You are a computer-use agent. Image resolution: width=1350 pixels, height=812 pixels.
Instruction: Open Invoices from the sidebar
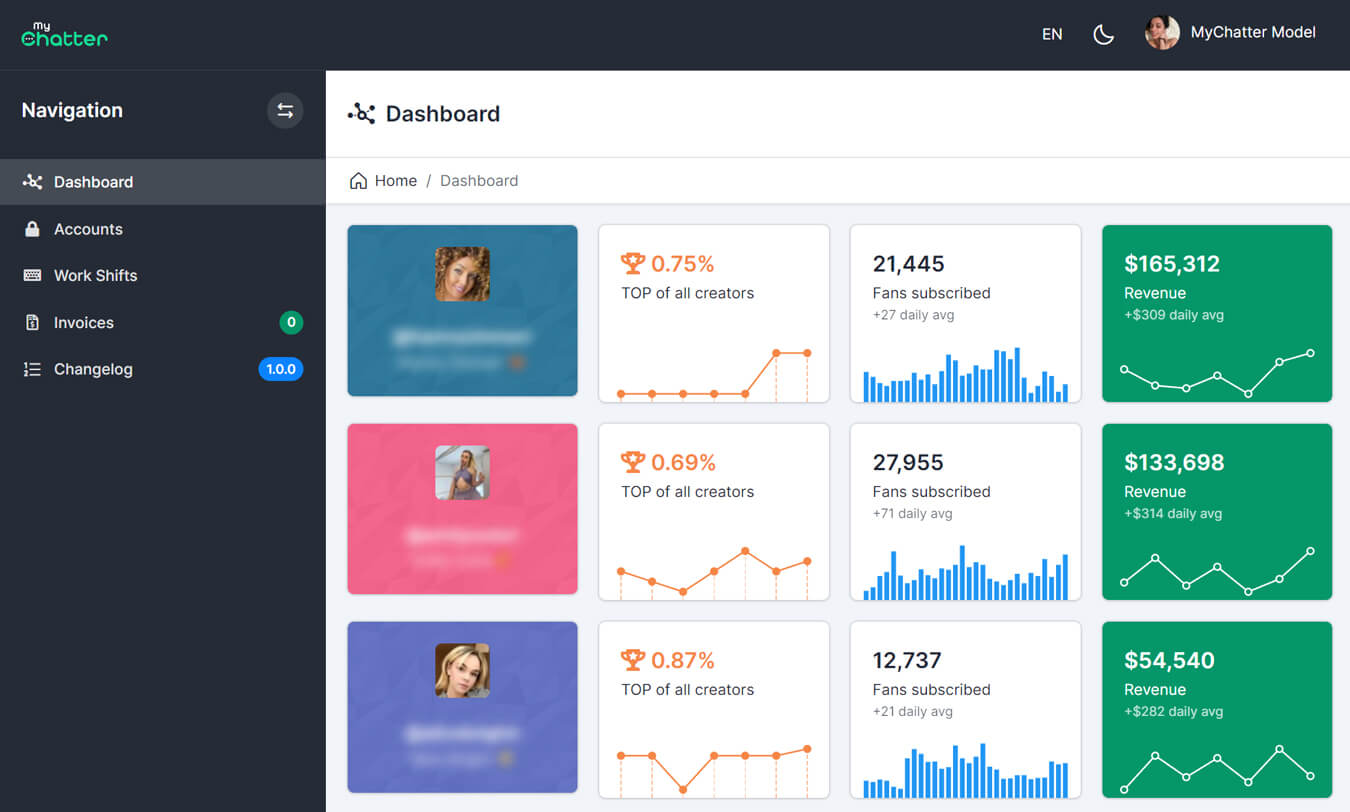tap(84, 323)
